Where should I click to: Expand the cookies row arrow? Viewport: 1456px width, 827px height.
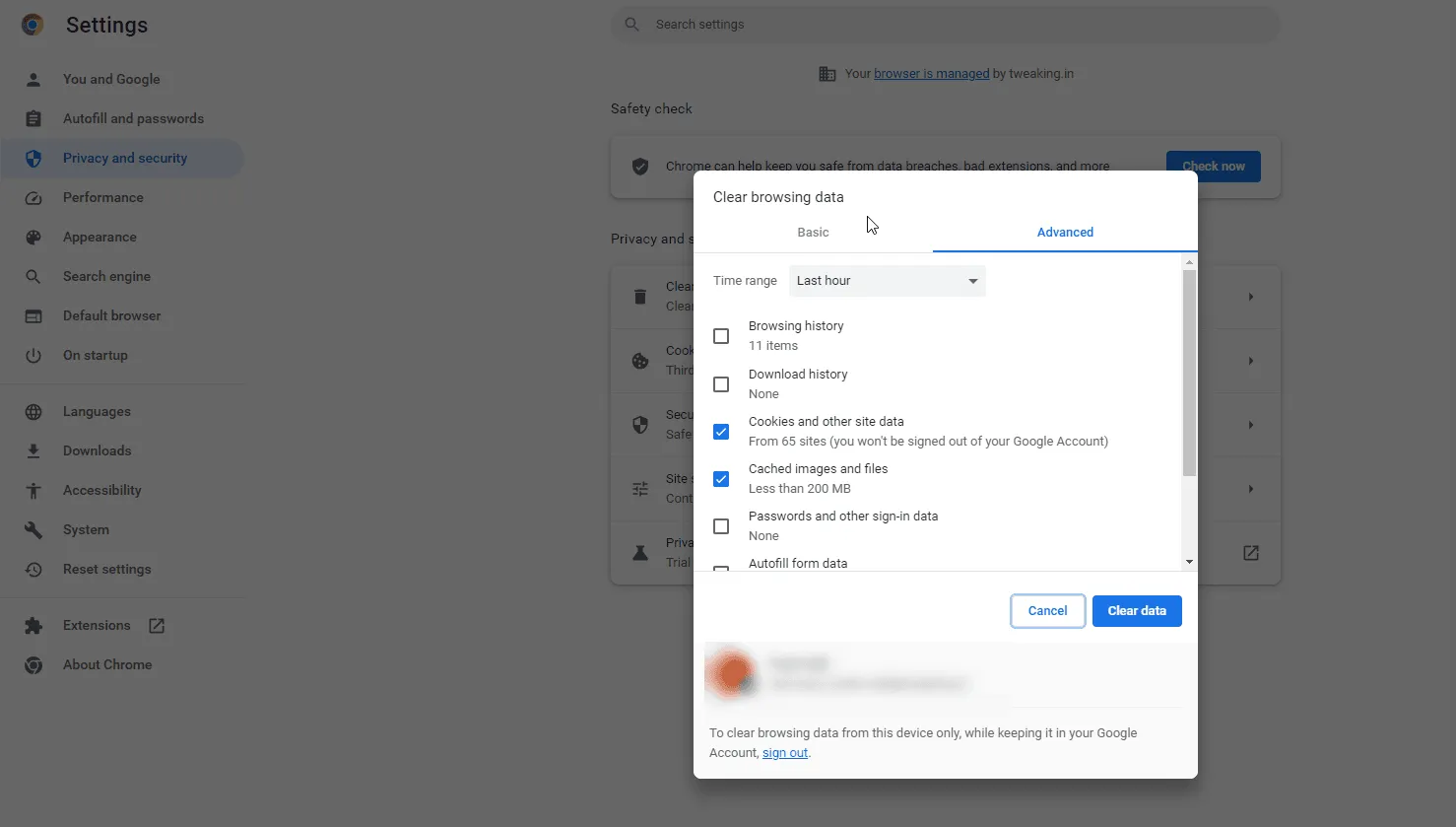coord(1251,361)
